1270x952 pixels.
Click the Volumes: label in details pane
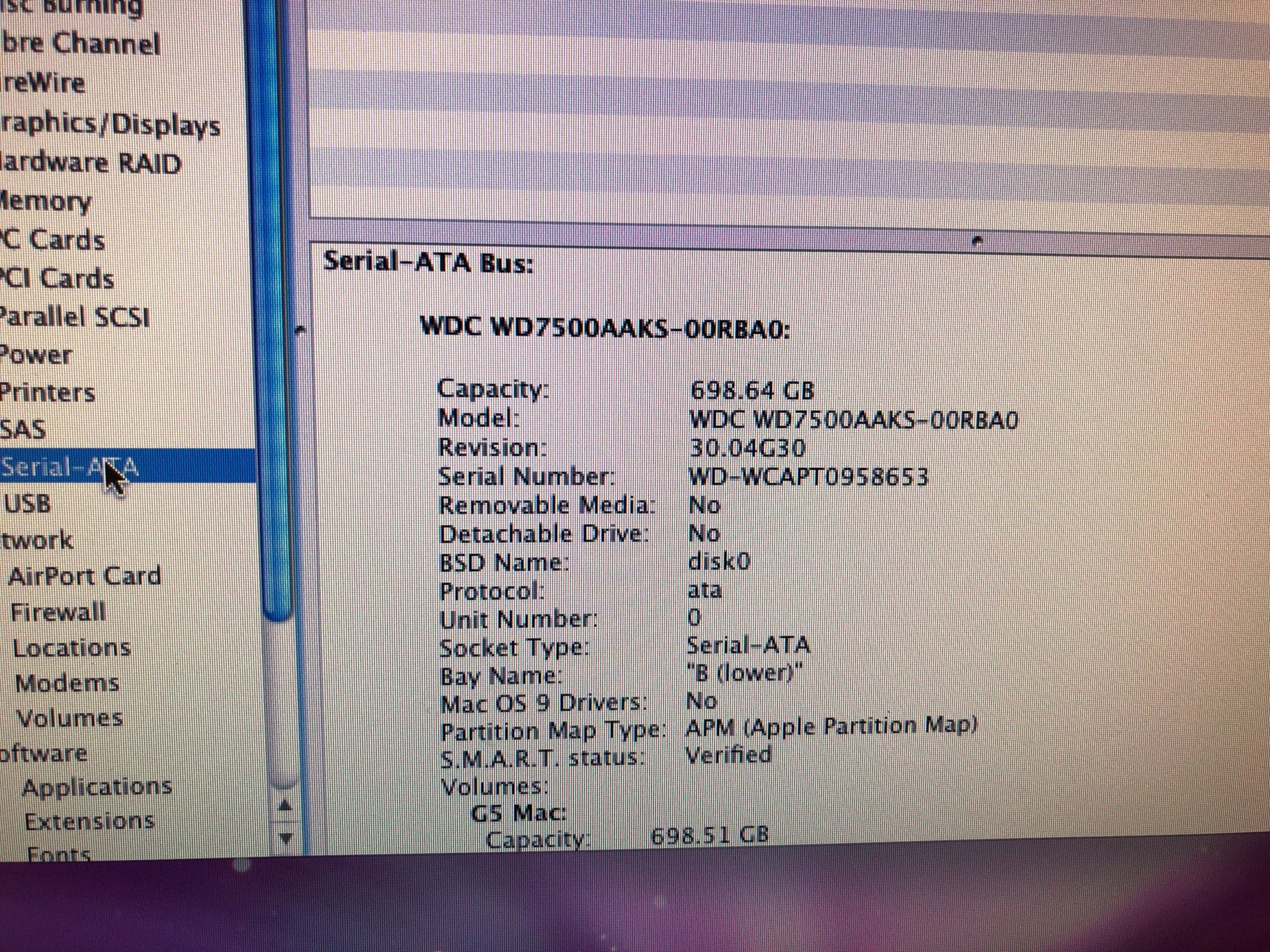(x=495, y=787)
